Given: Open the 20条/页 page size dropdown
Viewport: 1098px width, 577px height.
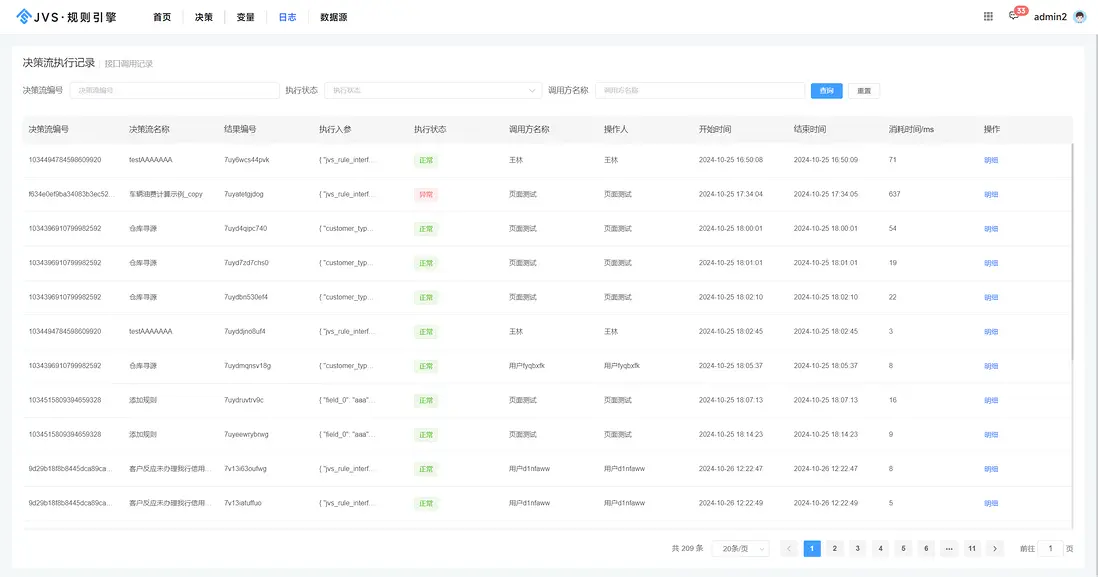Looking at the screenshot, I should [740, 548].
